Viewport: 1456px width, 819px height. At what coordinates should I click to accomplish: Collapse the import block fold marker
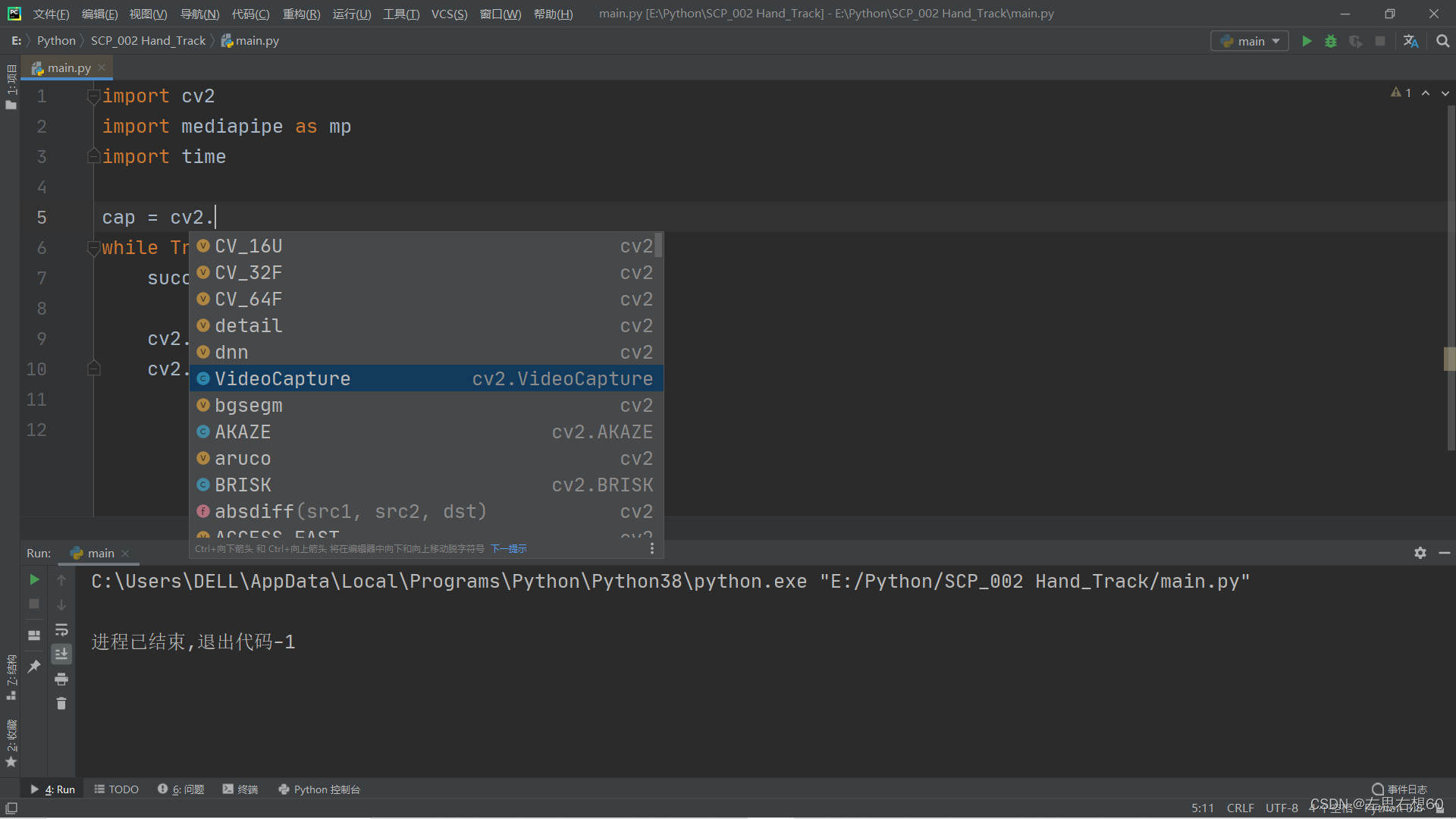[93, 96]
